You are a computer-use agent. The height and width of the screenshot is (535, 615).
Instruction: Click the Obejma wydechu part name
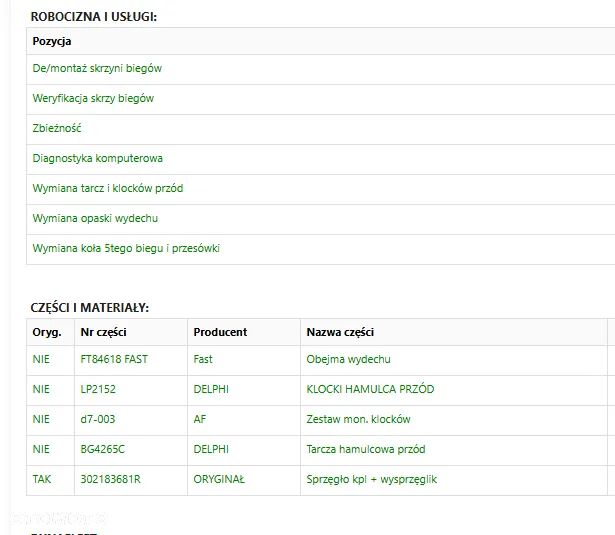click(348, 359)
